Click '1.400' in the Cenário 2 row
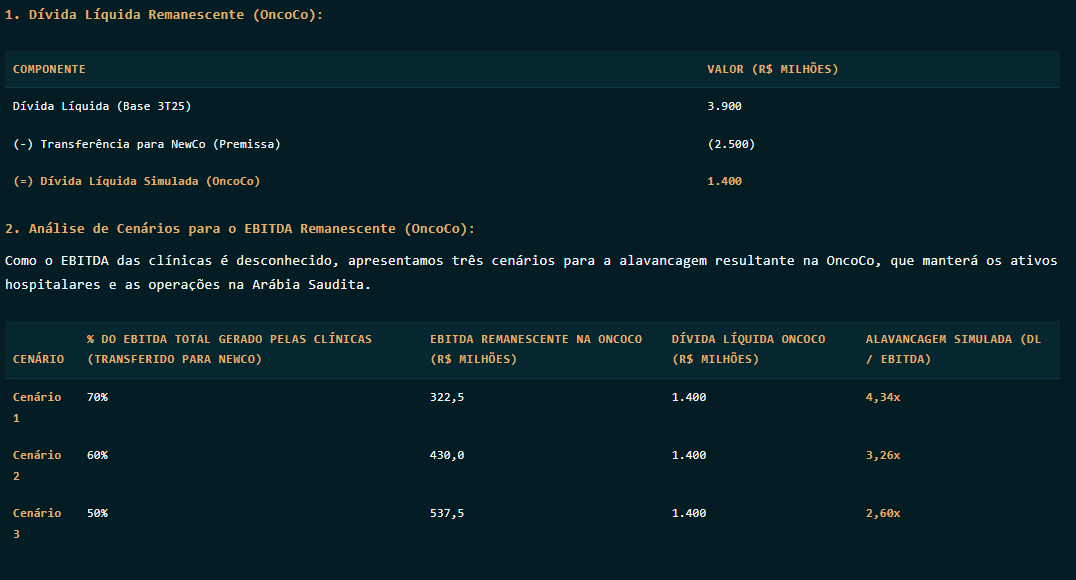Viewport: 1076px width, 580px height. point(689,455)
